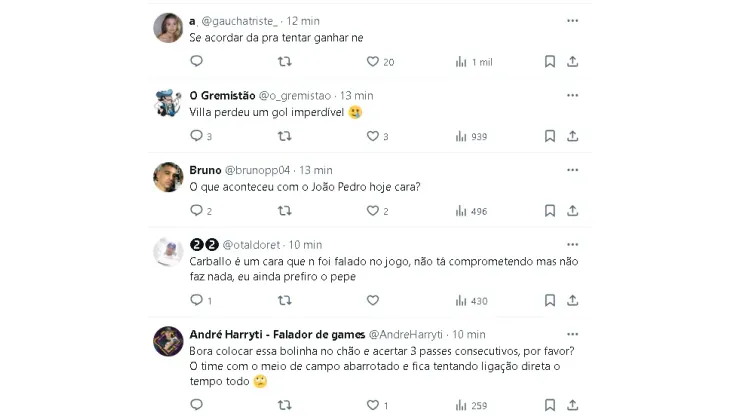This screenshot has height=416, width=740.
Task: Open more options on Bruno's tweet
Action: [572, 170]
